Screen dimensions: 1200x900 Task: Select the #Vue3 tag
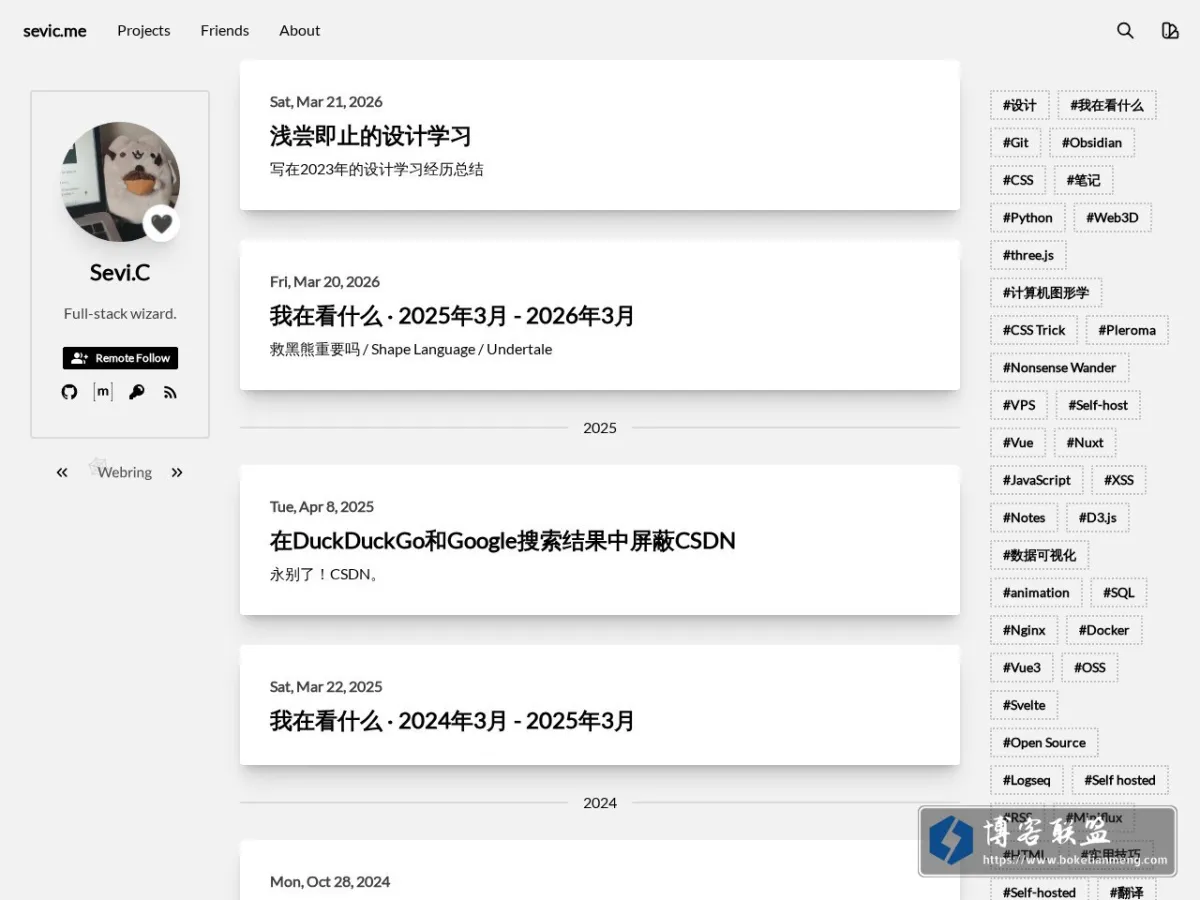click(1022, 668)
